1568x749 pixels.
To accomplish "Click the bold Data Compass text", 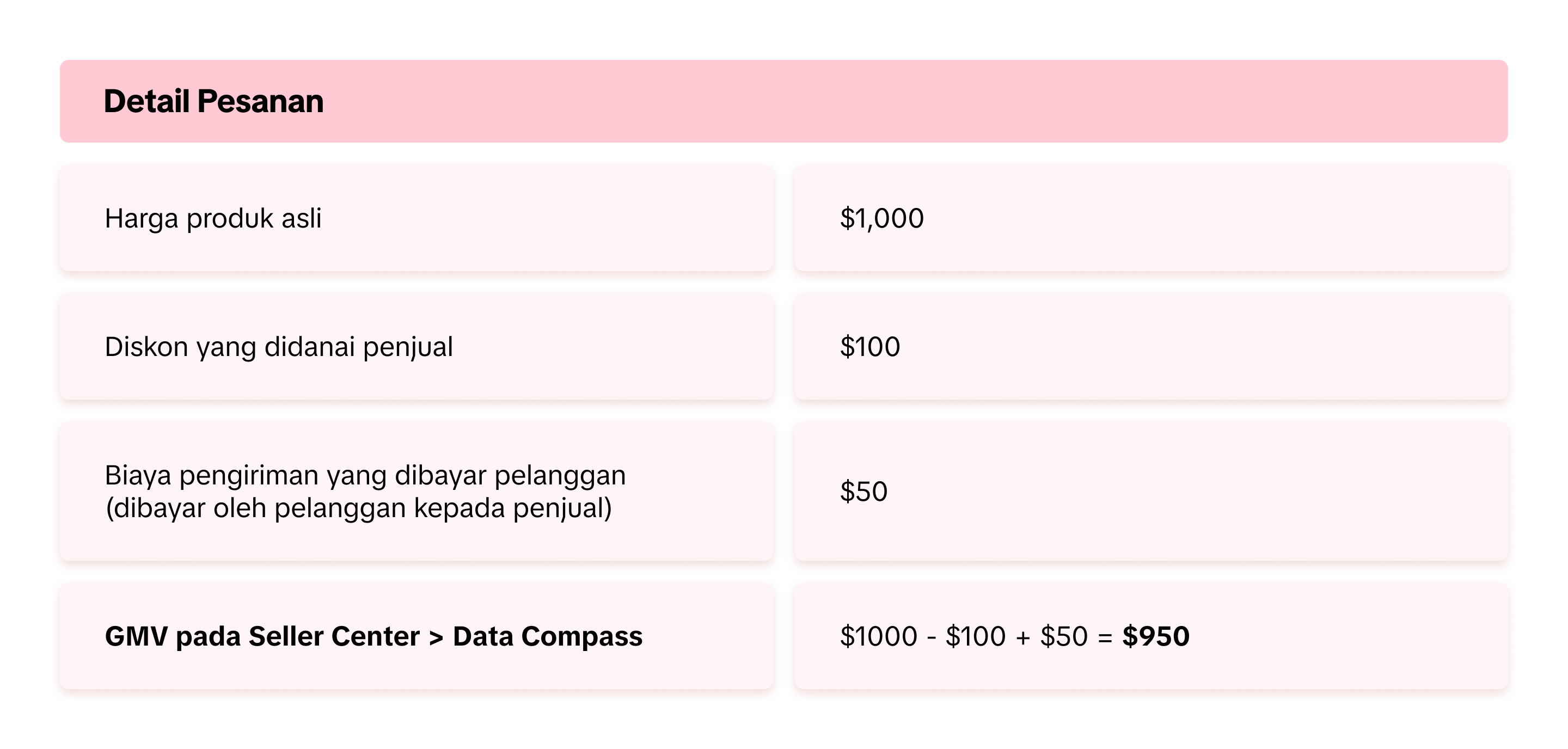I will pos(547,636).
